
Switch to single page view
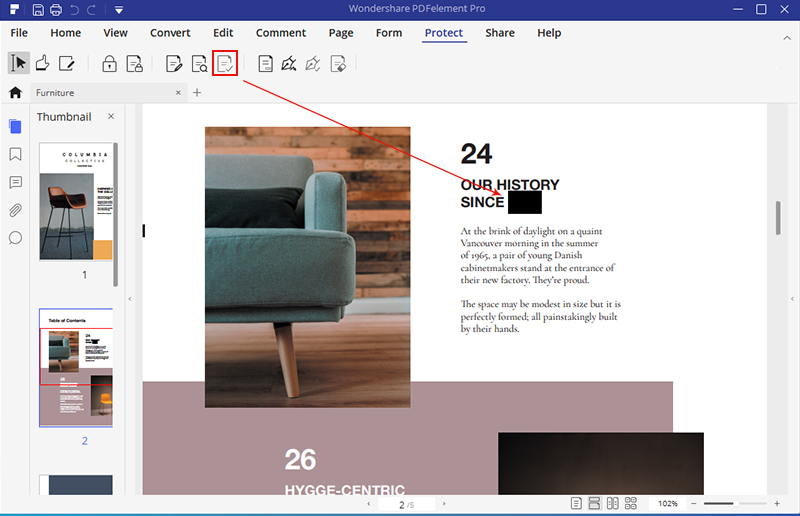[x=576, y=503]
